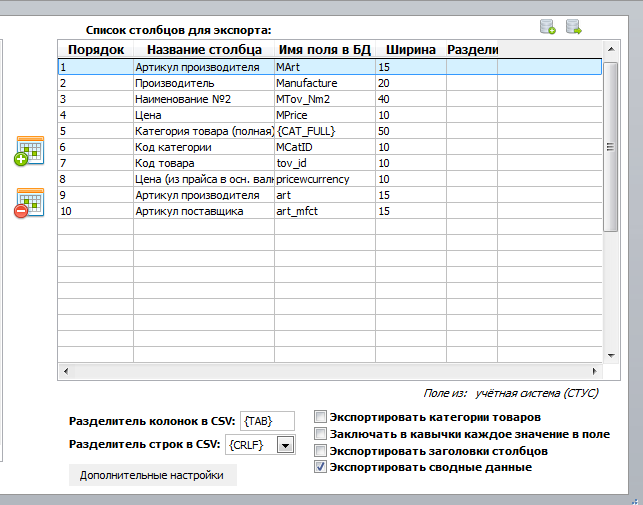The image size is (643, 505).
Task: Click the order number '10' cell
Action: click(x=96, y=211)
